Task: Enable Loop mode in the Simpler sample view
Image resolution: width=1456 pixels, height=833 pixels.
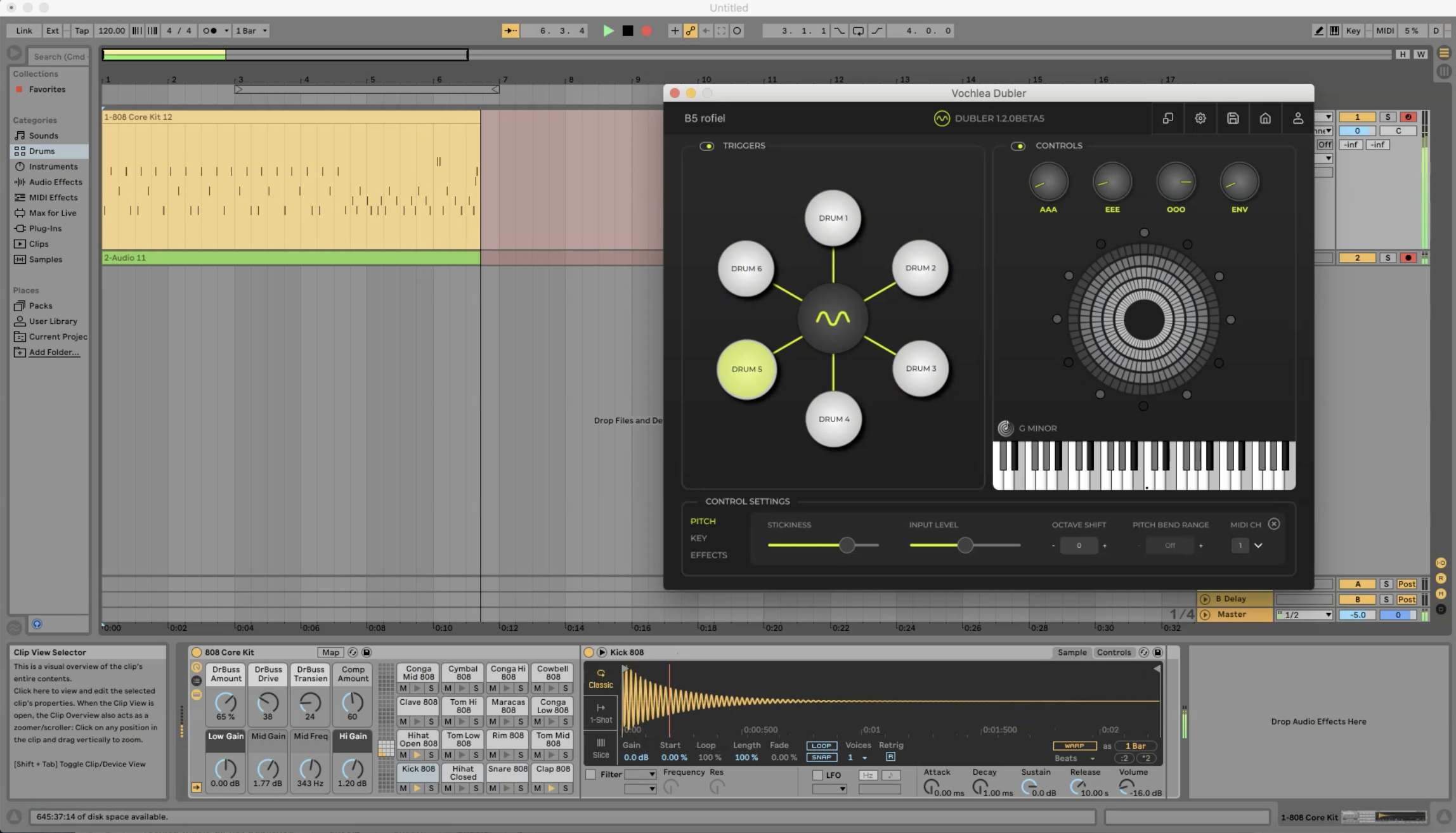Action: 821,746
